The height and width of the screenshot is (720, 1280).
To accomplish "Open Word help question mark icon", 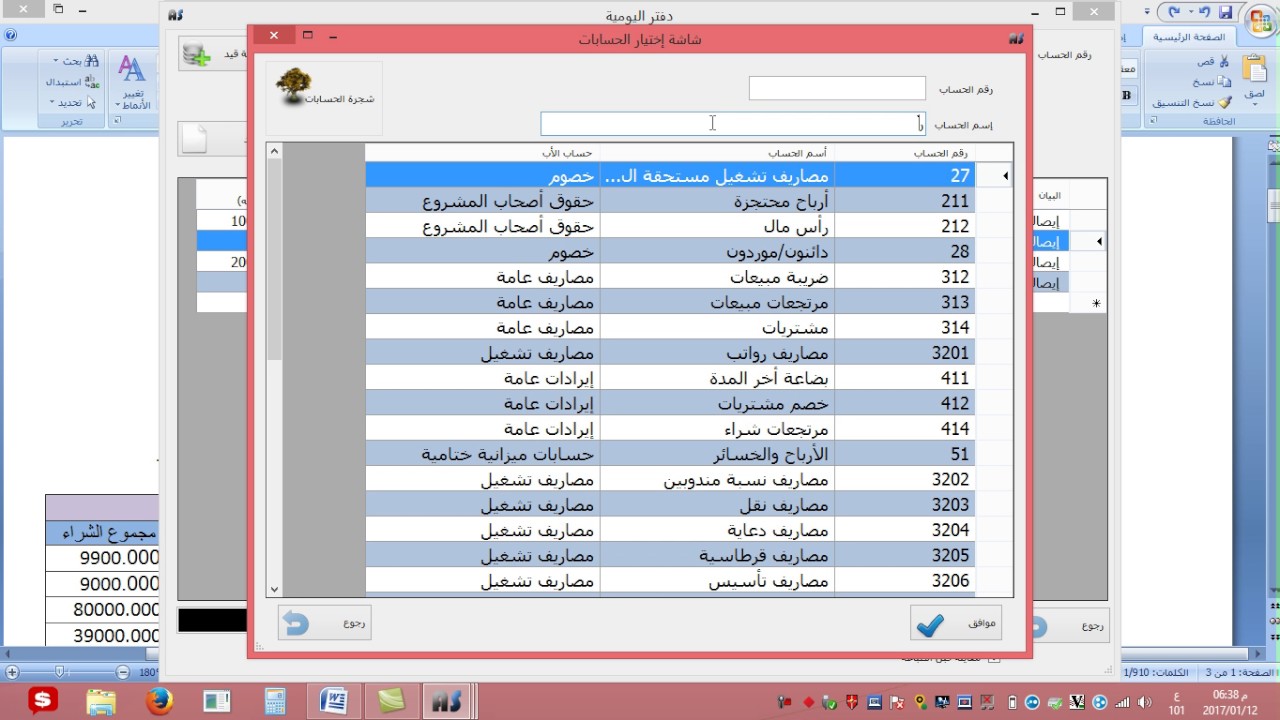I will point(10,34).
